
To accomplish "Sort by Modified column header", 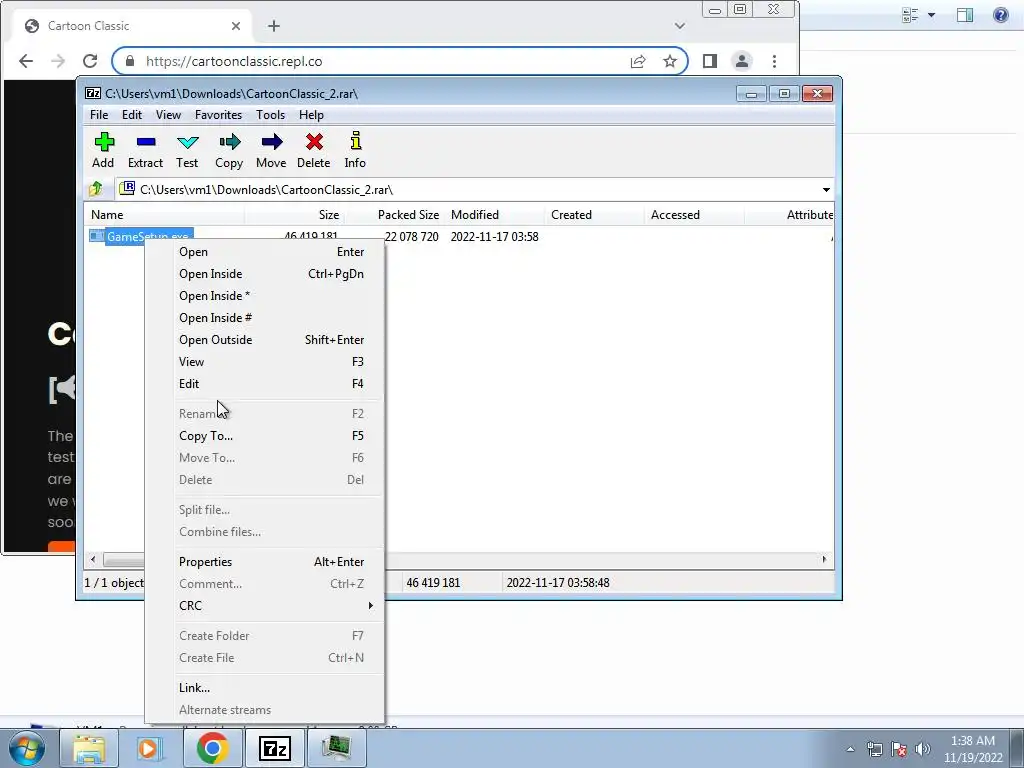I will [x=494, y=215].
